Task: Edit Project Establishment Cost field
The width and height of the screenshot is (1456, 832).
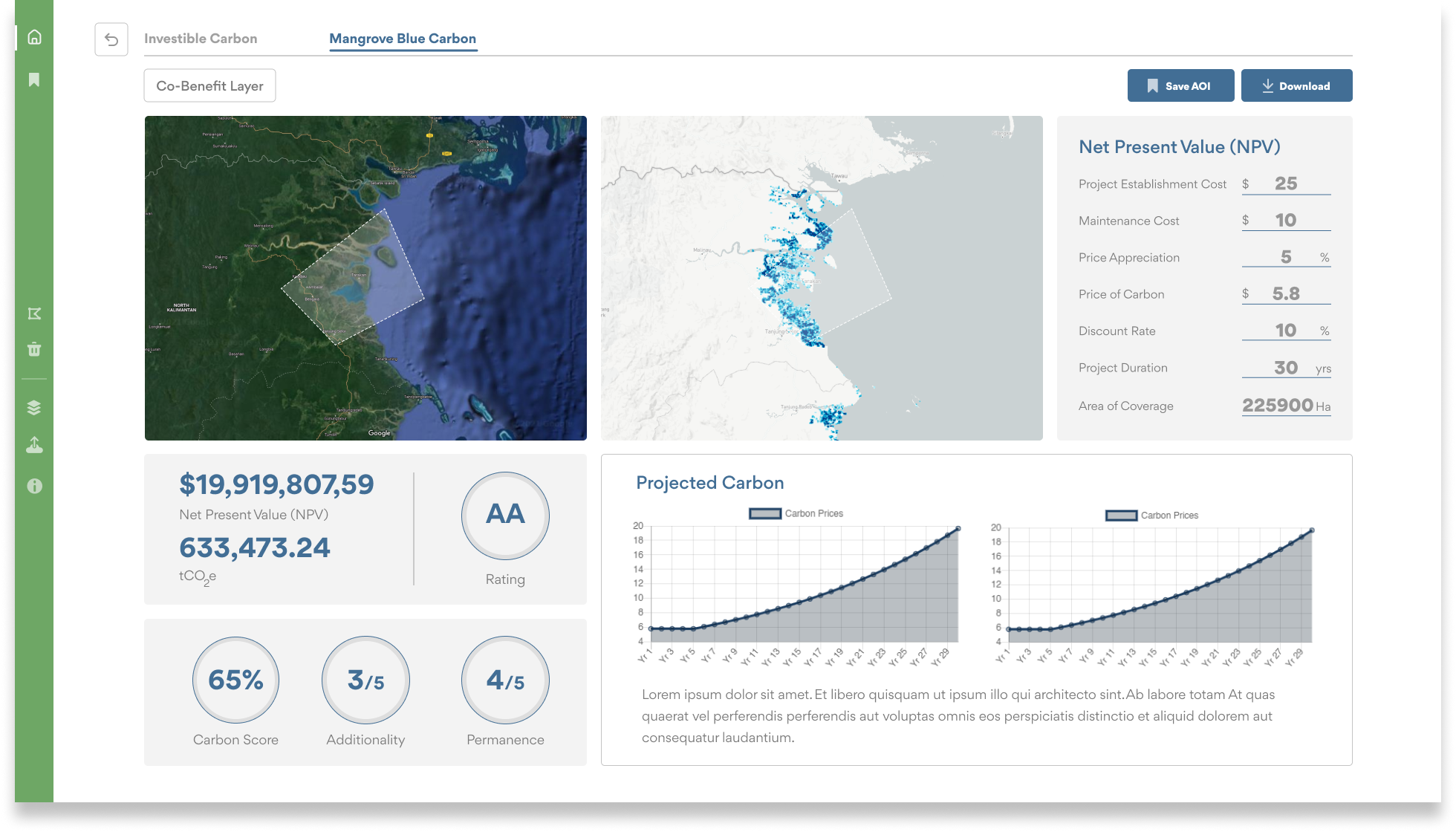Action: [x=1286, y=183]
